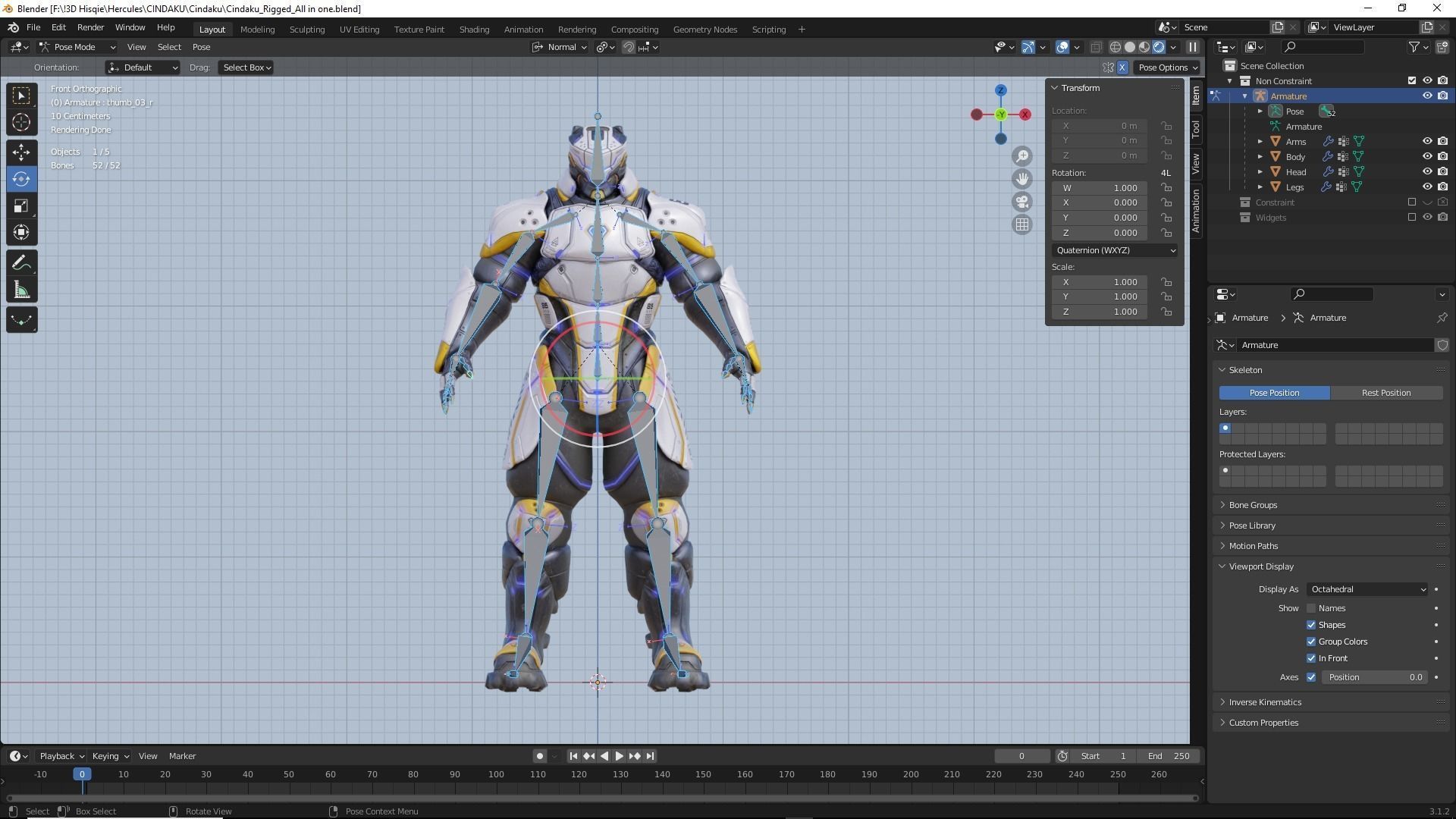Play the animation forward
1456x819 pixels.
(619, 756)
